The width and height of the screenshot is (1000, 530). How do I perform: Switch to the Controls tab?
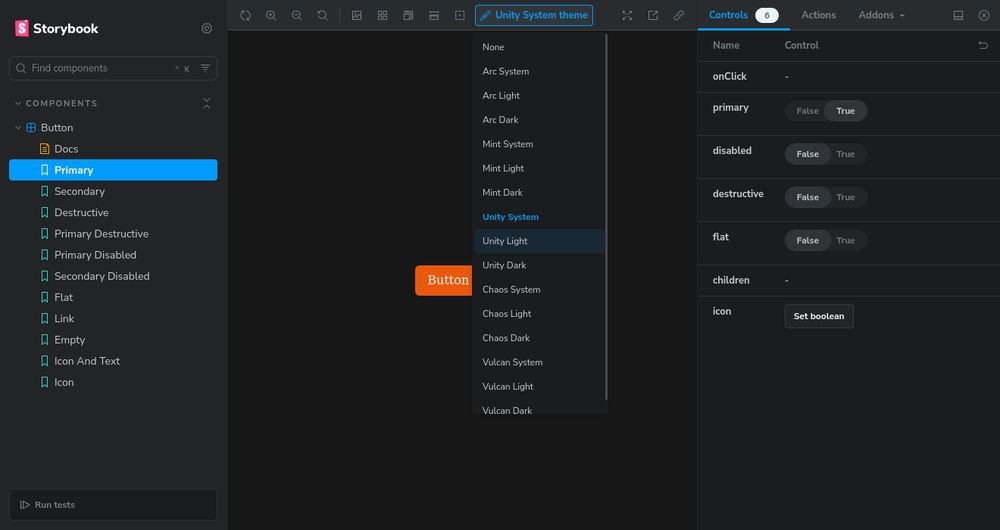(744, 15)
